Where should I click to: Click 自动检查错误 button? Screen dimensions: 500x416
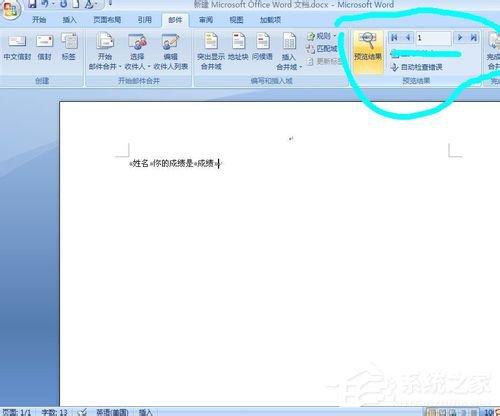point(417,67)
